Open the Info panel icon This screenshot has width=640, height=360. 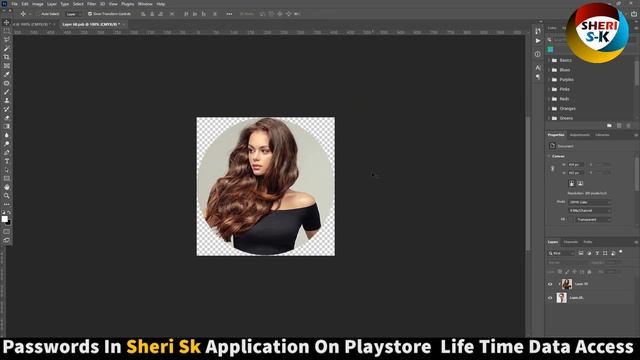(538, 54)
